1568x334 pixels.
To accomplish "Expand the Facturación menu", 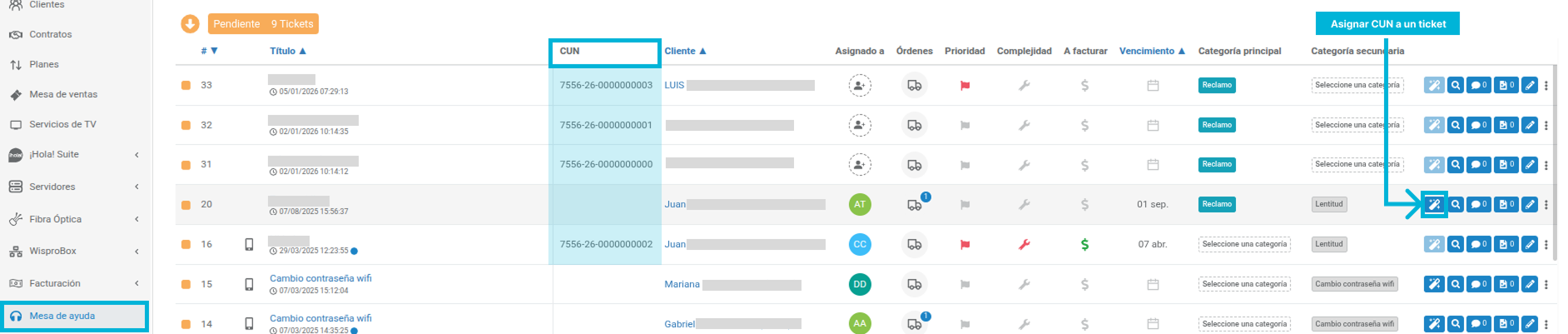I will point(73,283).
